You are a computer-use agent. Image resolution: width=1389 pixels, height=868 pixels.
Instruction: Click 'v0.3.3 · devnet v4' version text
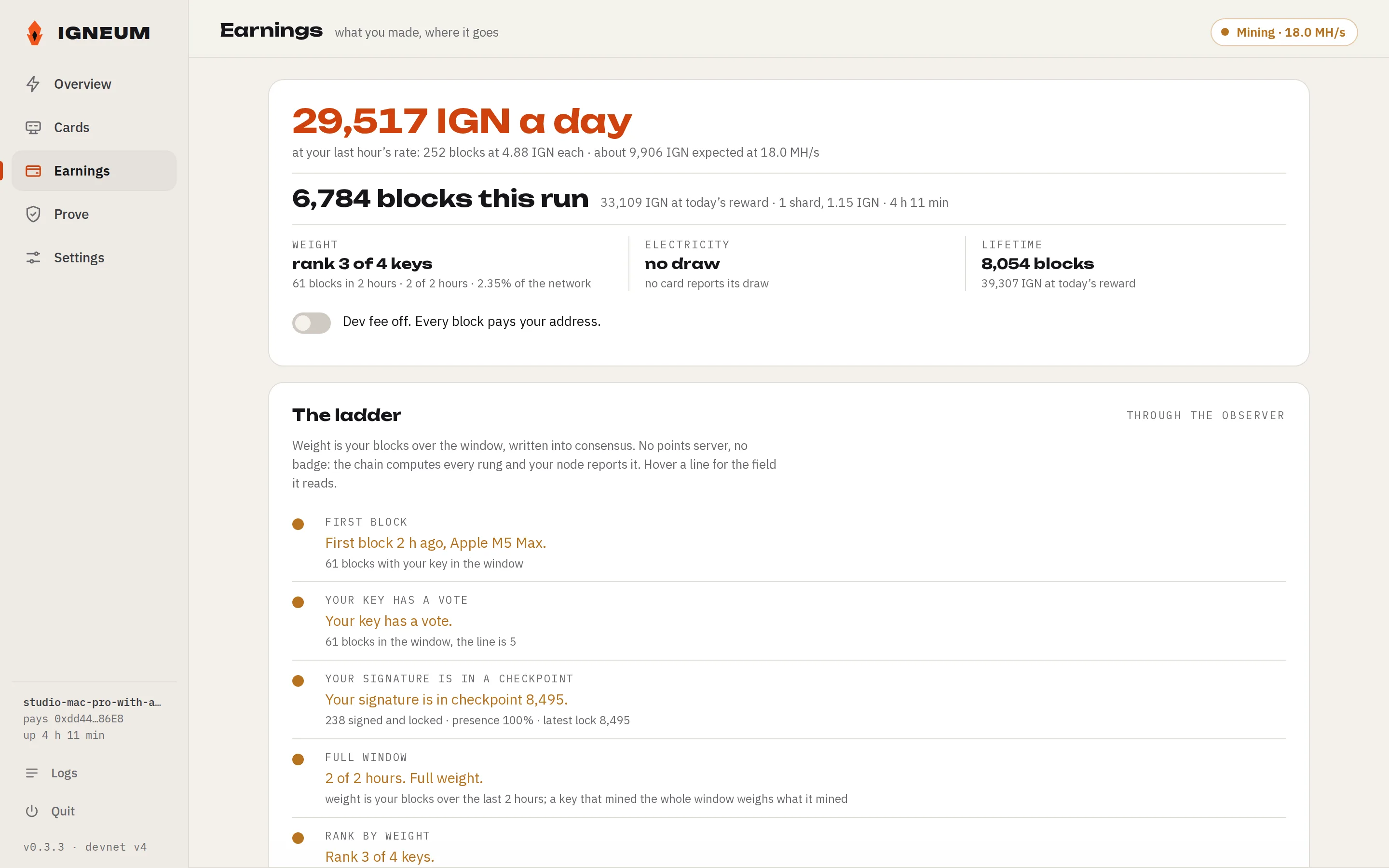click(x=85, y=847)
